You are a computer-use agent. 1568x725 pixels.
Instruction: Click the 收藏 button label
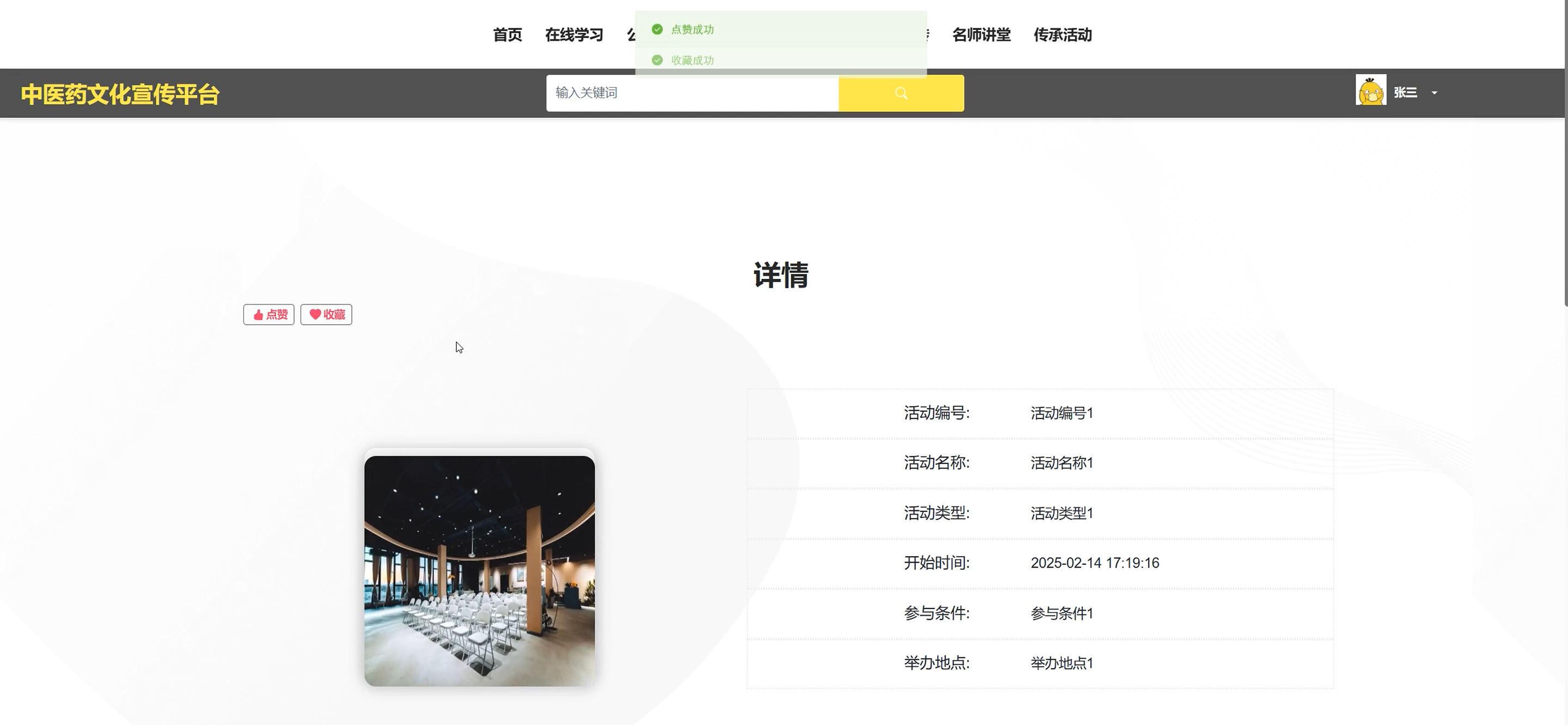pyautogui.click(x=334, y=315)
